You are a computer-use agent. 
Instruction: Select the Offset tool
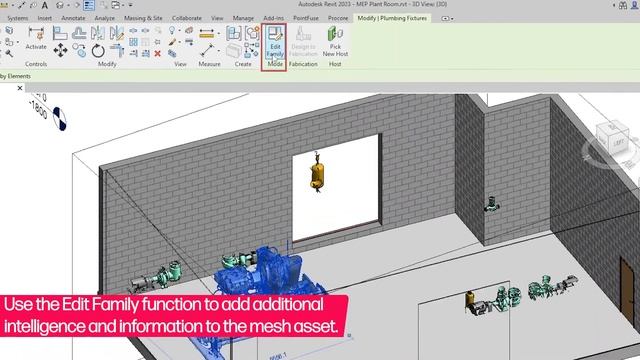tap(79, 33)
